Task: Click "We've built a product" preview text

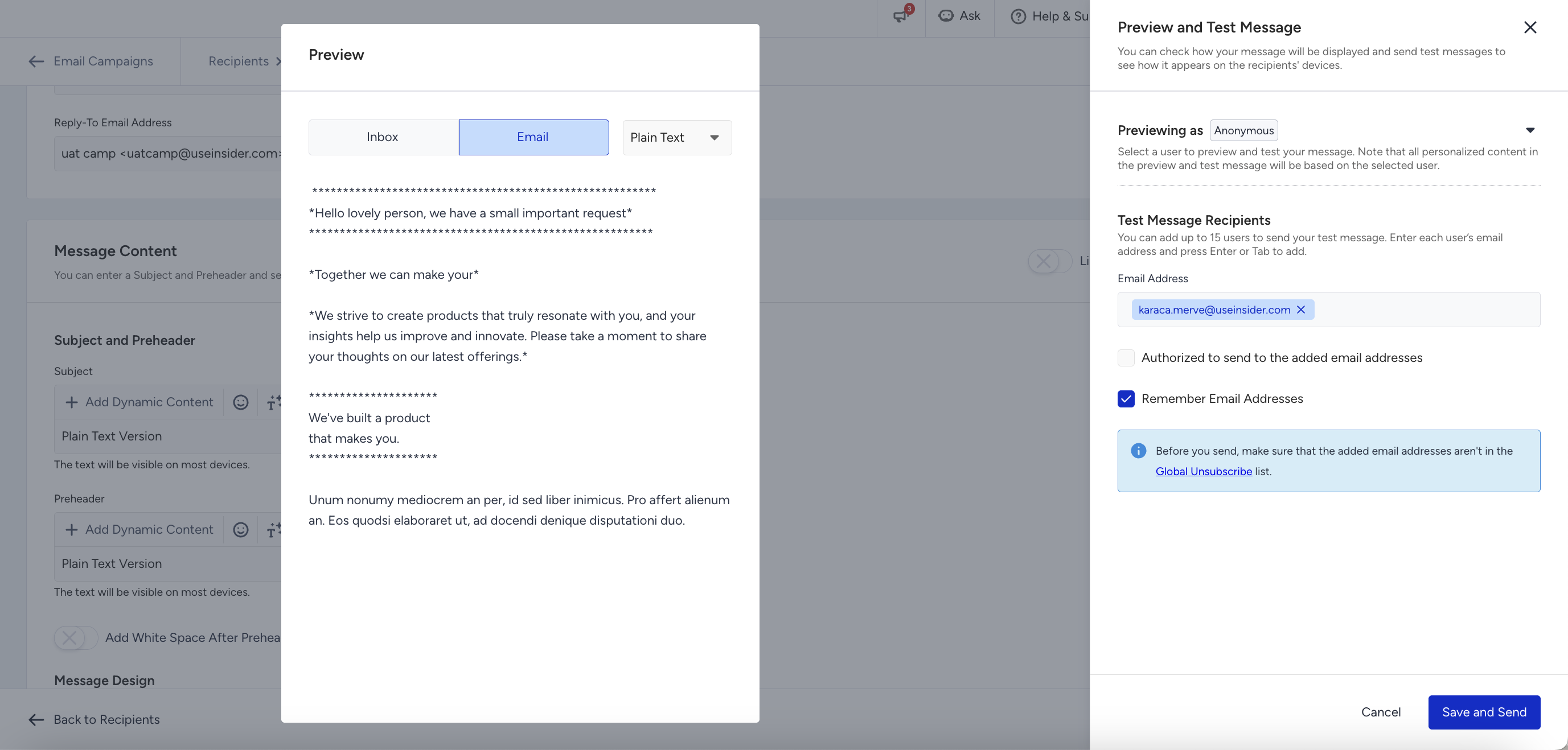Action: tap(369, 418)
